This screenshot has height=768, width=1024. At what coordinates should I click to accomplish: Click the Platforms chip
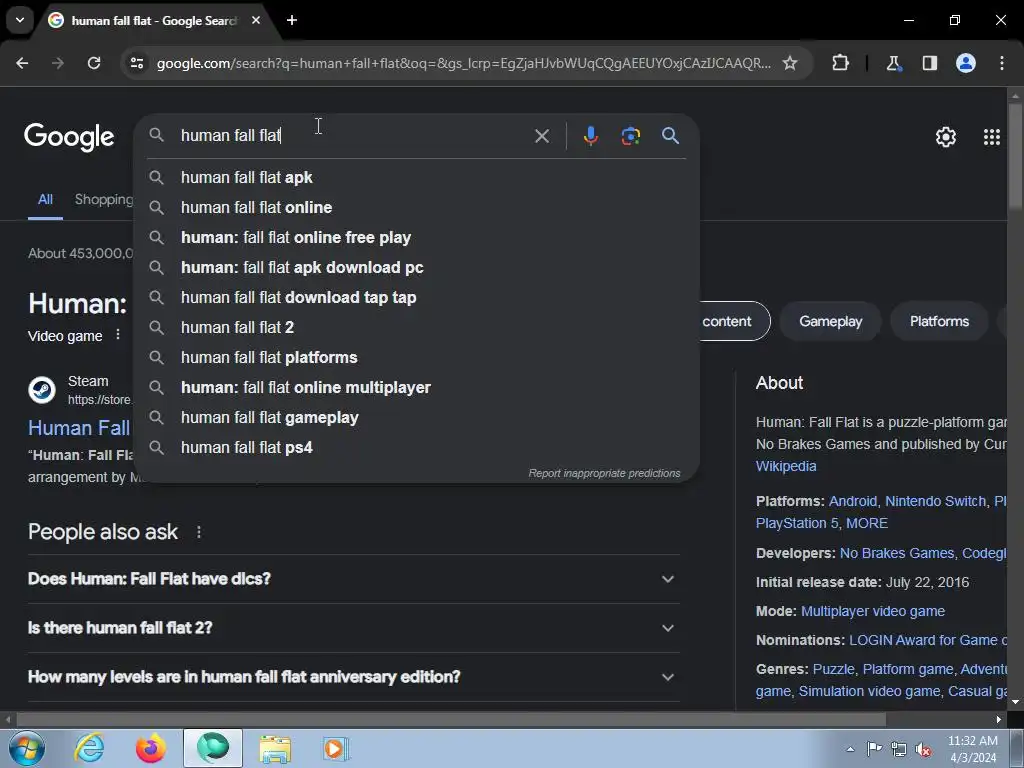pos(939,321)
